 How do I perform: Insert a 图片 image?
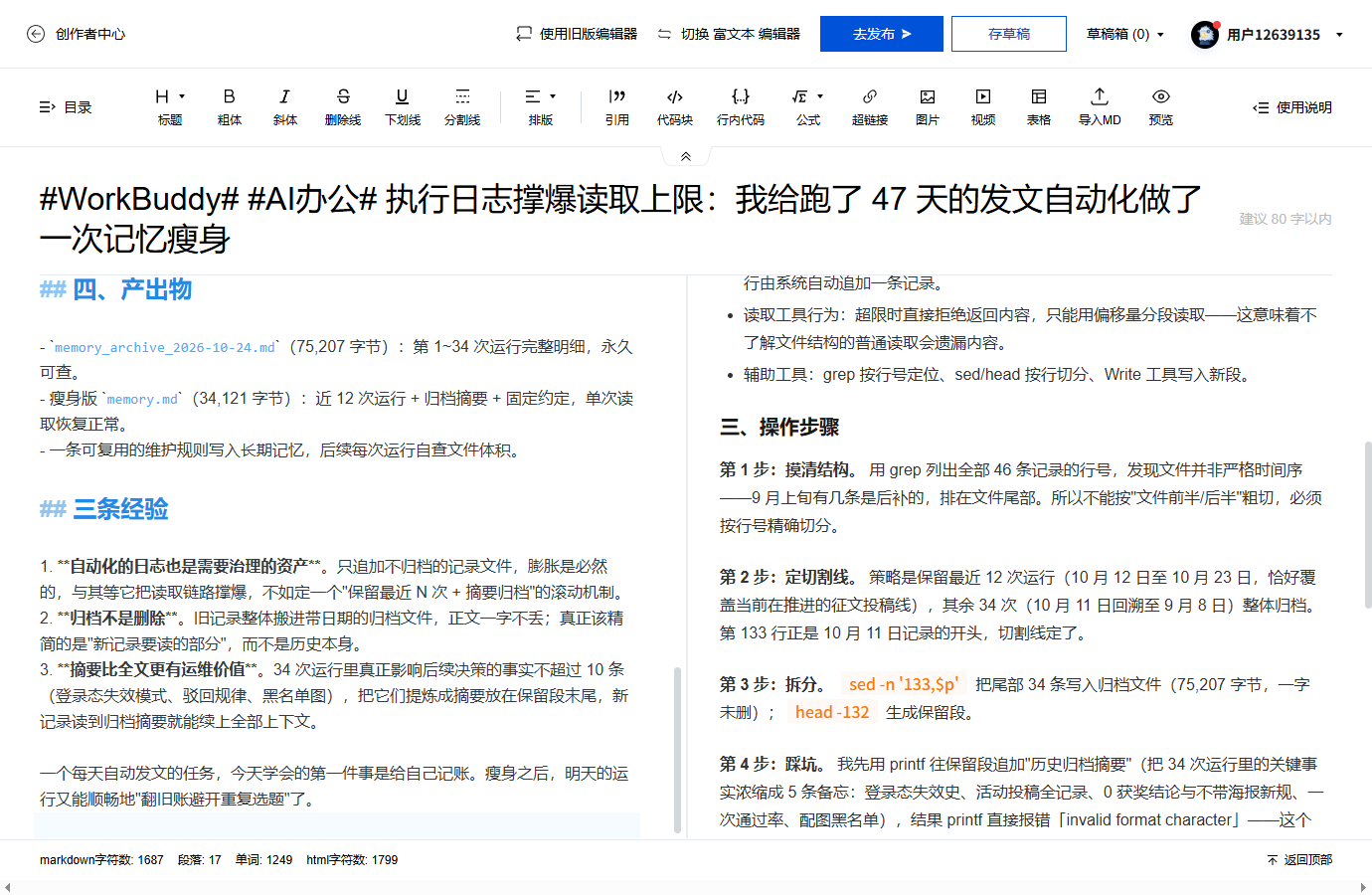[x=928, y=106]
